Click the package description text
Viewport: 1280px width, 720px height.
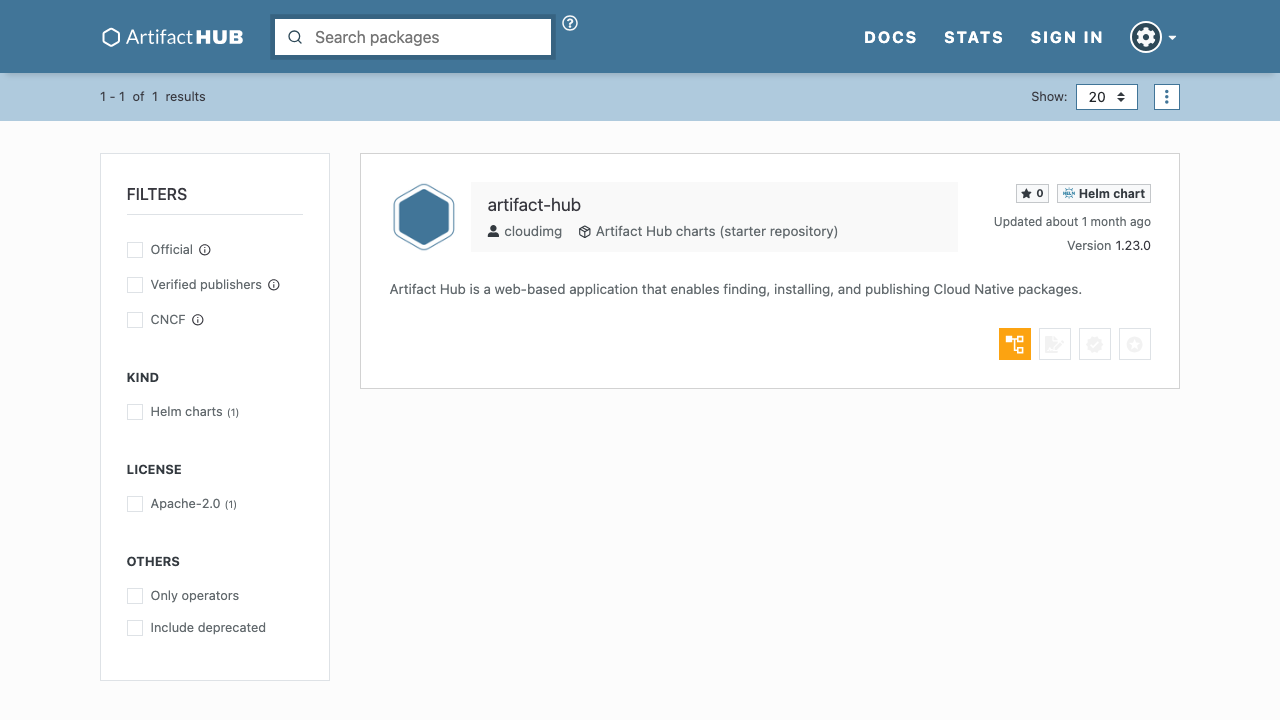736,290
